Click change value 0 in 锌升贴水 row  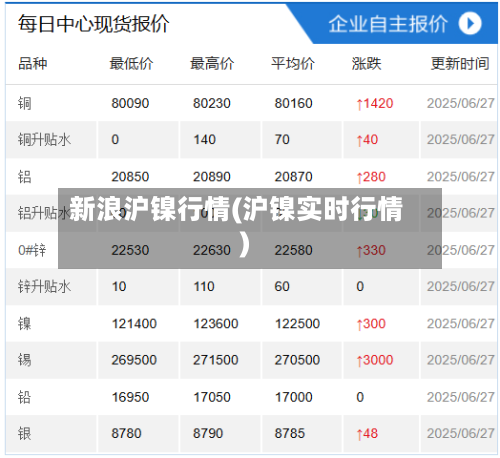coord(360,286)
